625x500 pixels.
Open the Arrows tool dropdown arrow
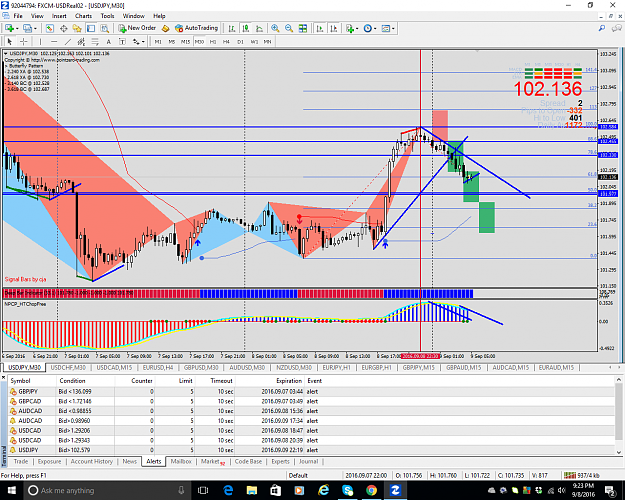[143, 41]
